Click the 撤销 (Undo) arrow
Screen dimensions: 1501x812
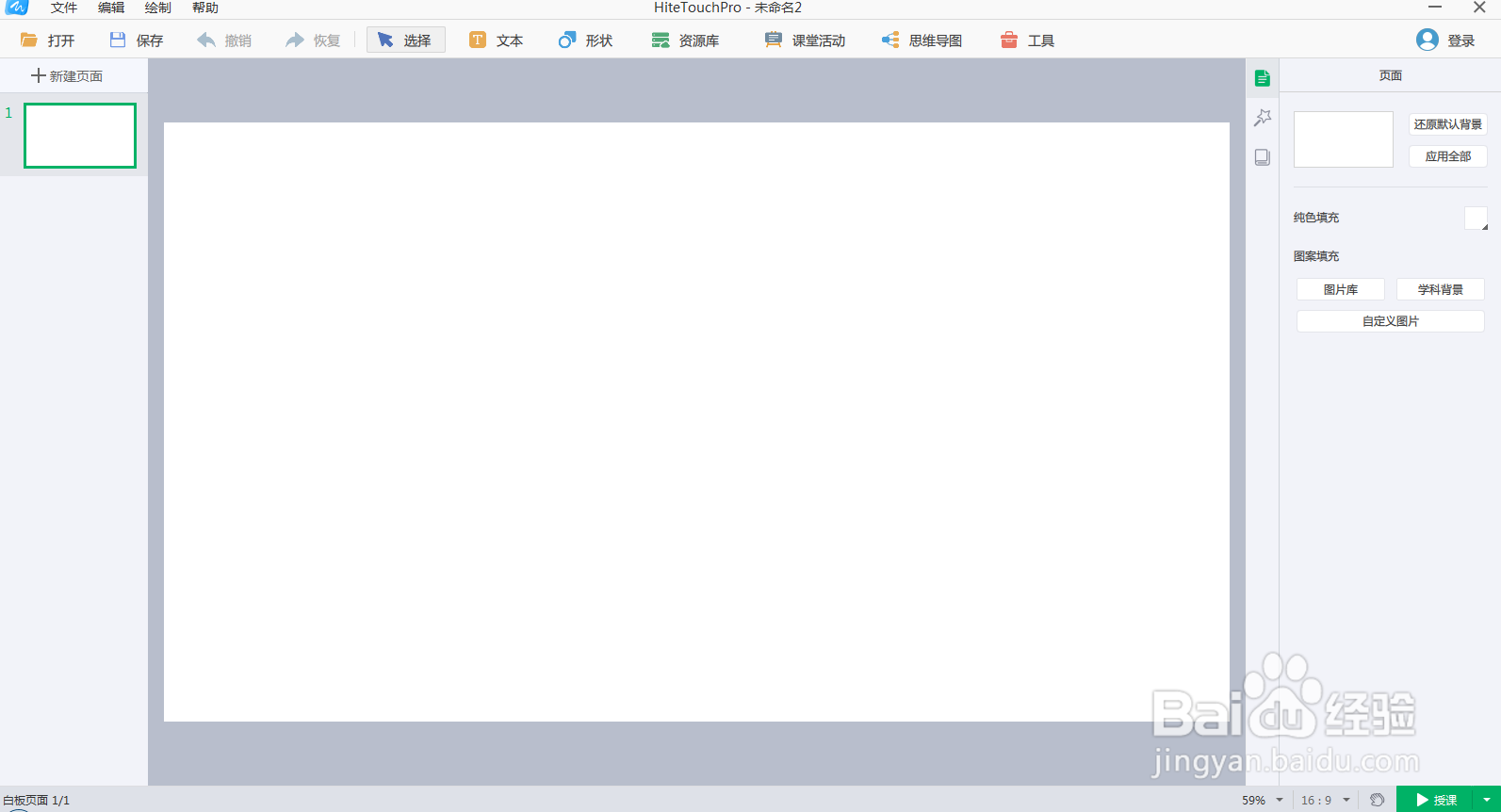pyautogui.click(x=206, y=40)
